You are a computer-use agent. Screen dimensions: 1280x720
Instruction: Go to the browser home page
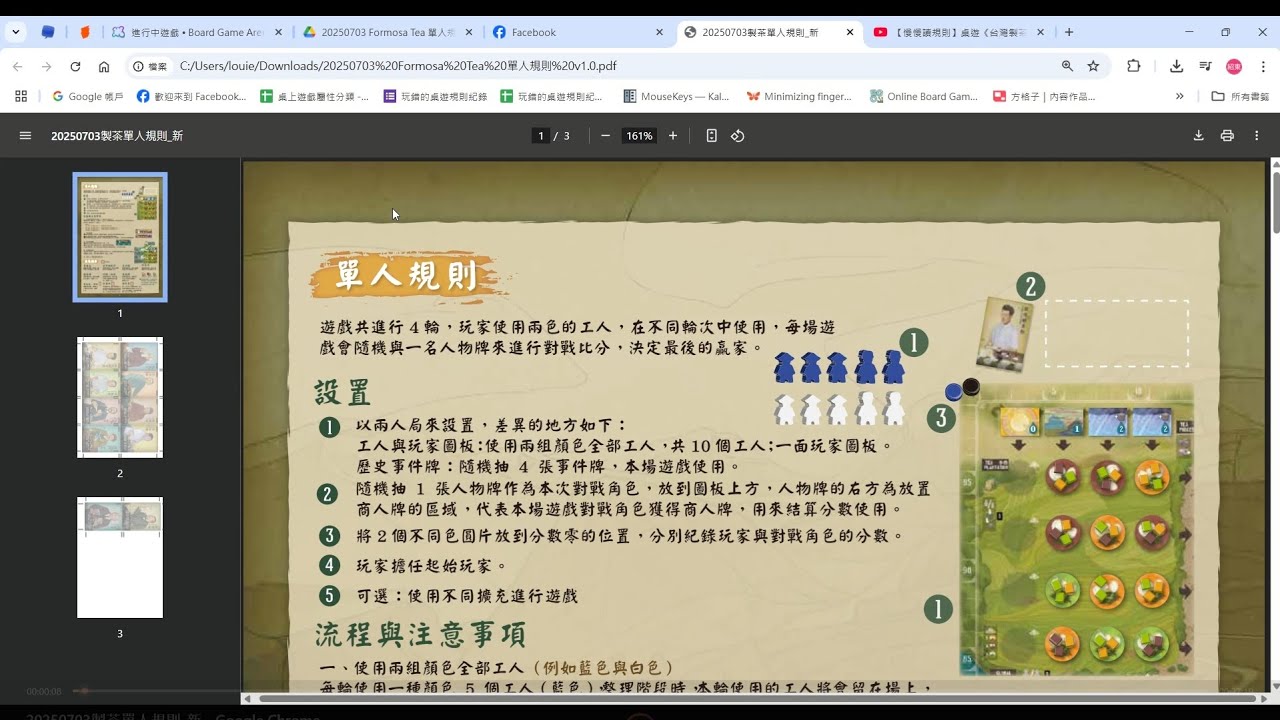[x=104, y=66]
